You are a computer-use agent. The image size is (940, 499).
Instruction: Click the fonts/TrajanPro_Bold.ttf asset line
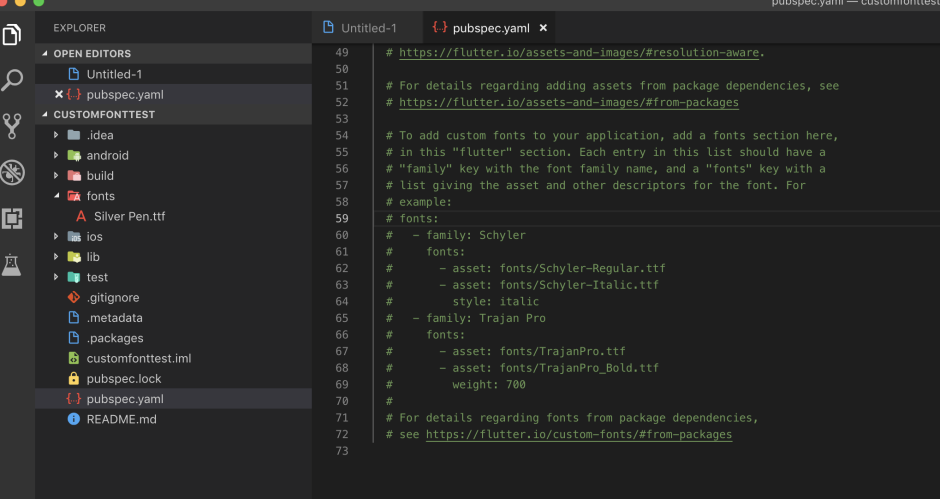pyautogui.click(x=522, y=368)
